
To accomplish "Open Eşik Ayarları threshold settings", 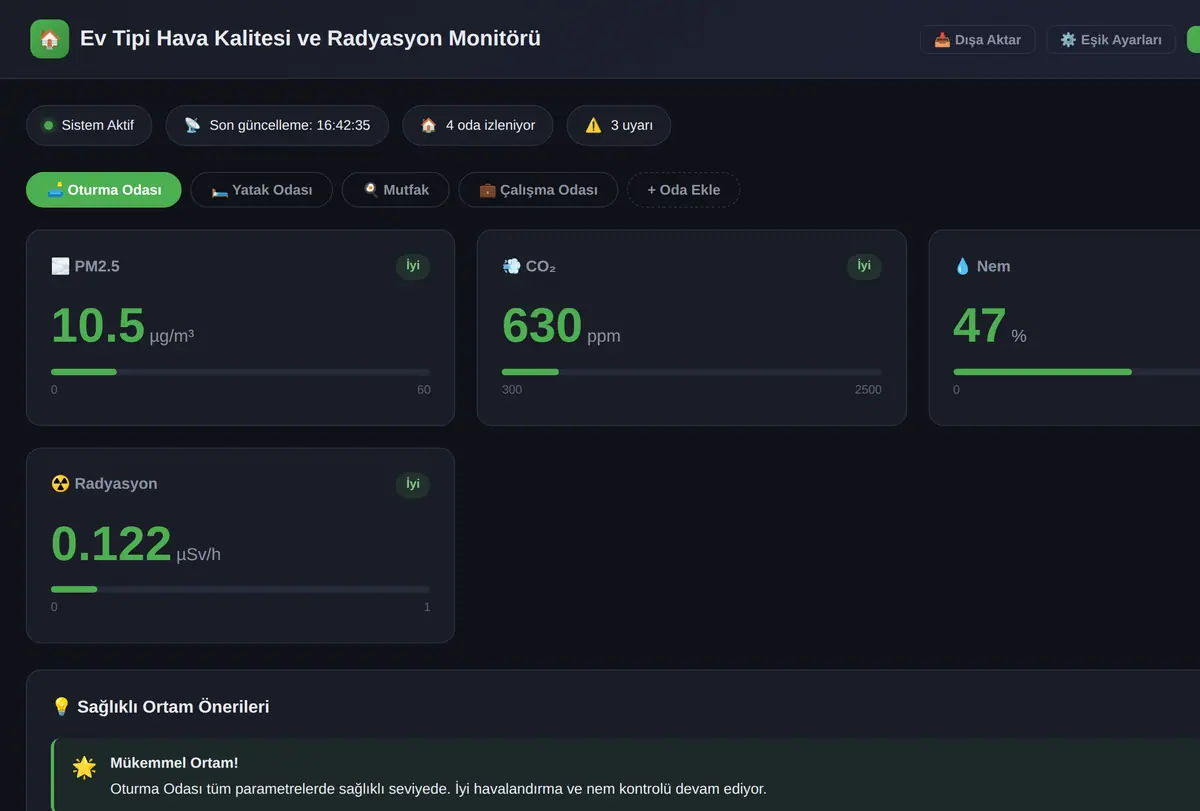I will pyautogui.click(x=1110, y=40).
